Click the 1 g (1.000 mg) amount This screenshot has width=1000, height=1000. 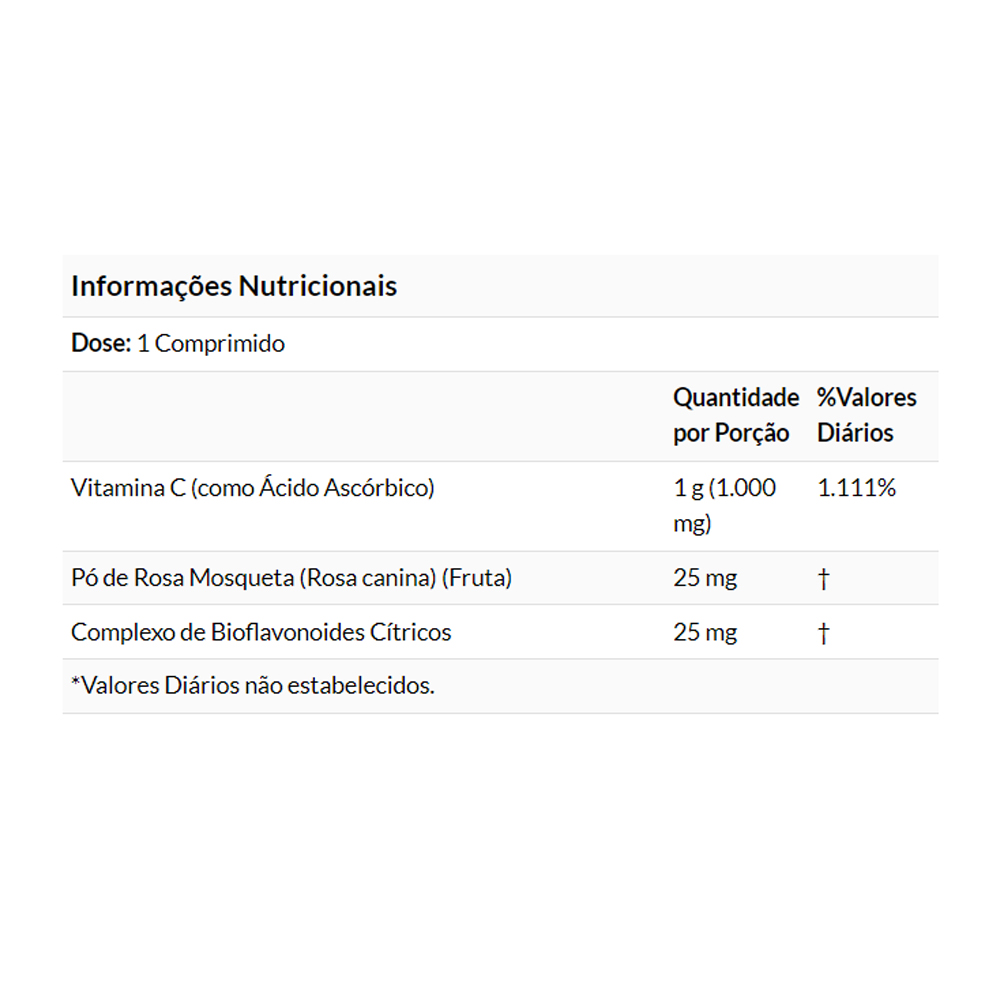pyautogui.click(x=724, y=505)
